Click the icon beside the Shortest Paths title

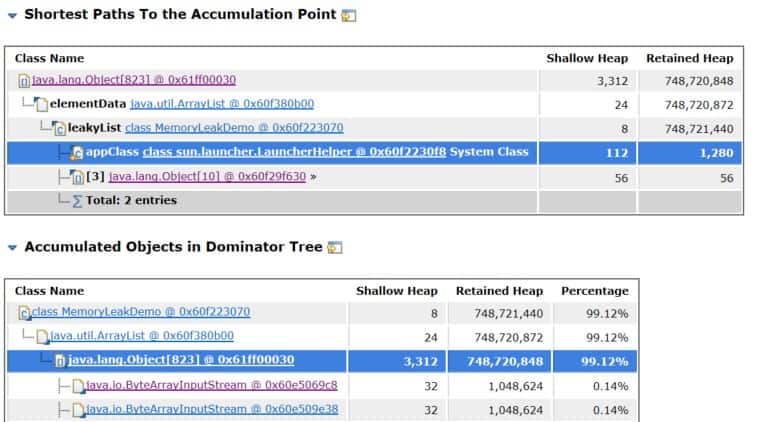click(x=348, y=16)
